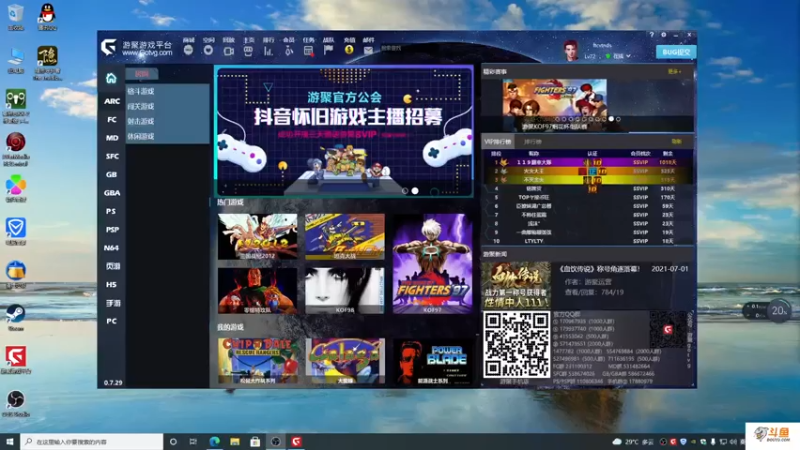The width and height of the screenshot is (800, 450).
Task: Open the 空间 heart icon in toolbar
Action: [x=208, y=50]
